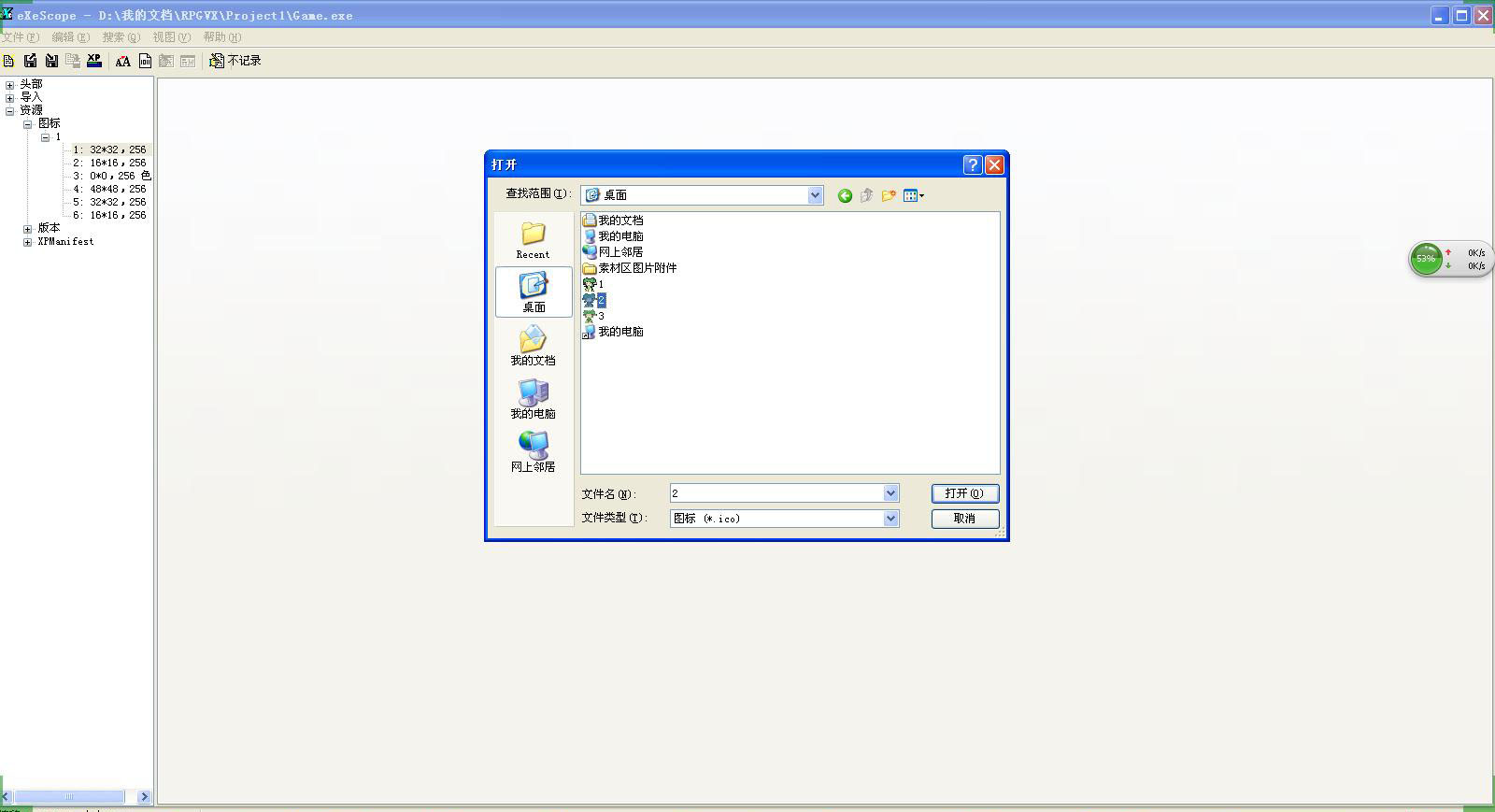Open the view menu icon in dialog
The image size is (1495, 812).
point(914,195)
